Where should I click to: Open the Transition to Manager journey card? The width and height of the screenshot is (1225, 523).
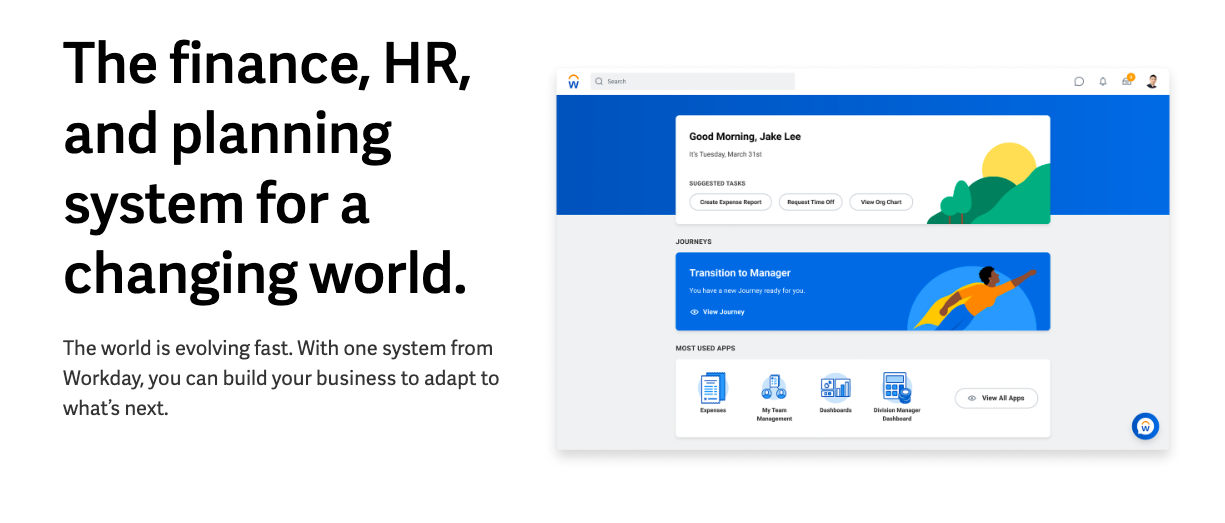863,291
